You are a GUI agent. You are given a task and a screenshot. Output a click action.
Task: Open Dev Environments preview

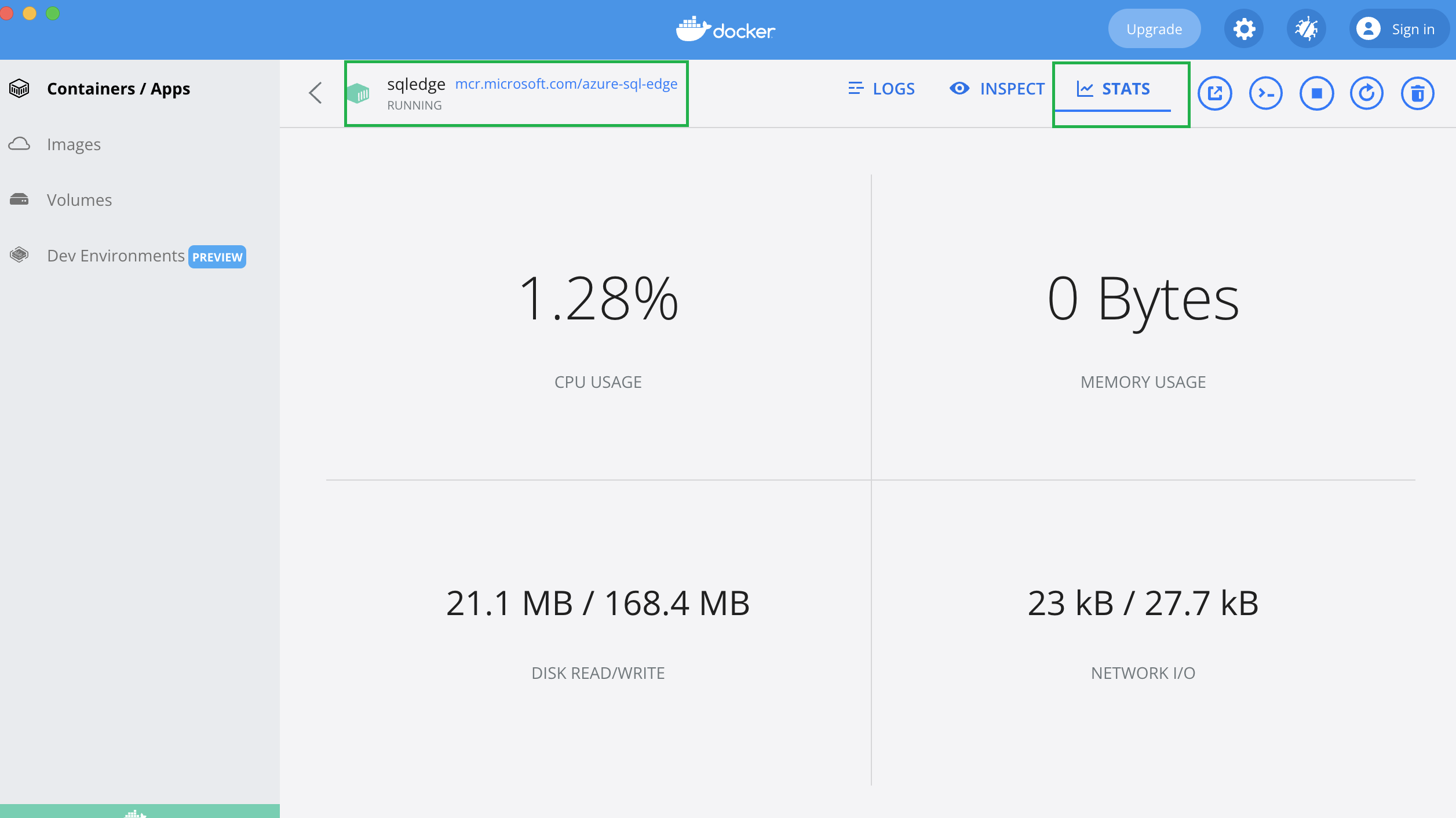click(x=116, y=256)
